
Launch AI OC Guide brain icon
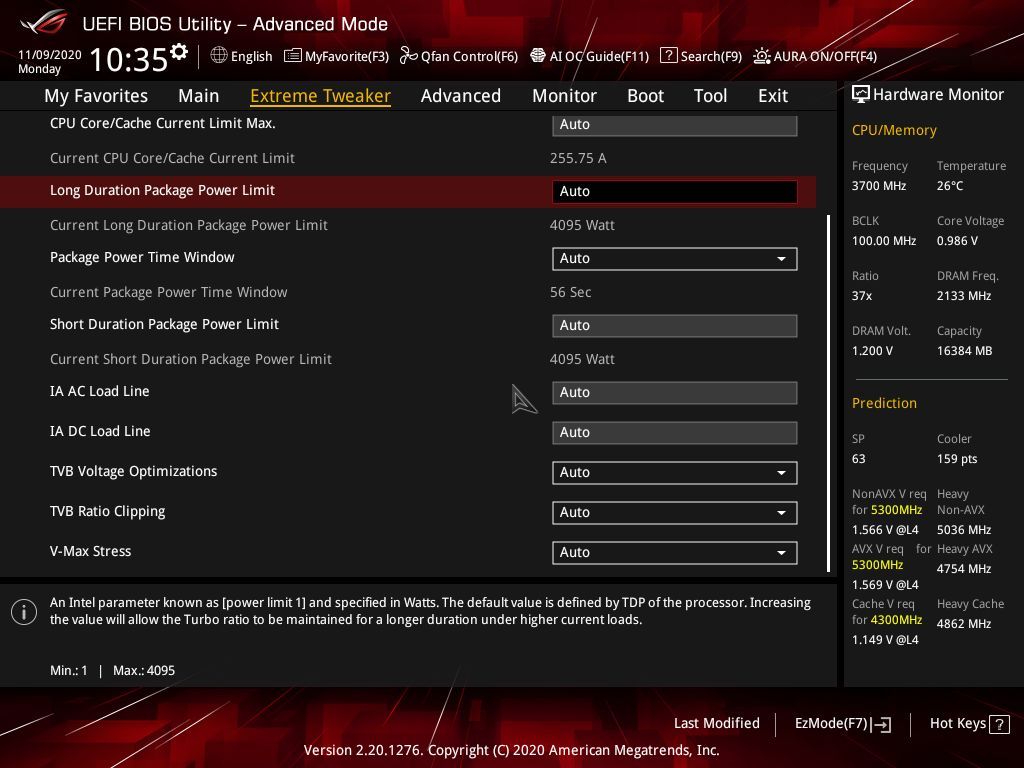(x=537, y=56)
